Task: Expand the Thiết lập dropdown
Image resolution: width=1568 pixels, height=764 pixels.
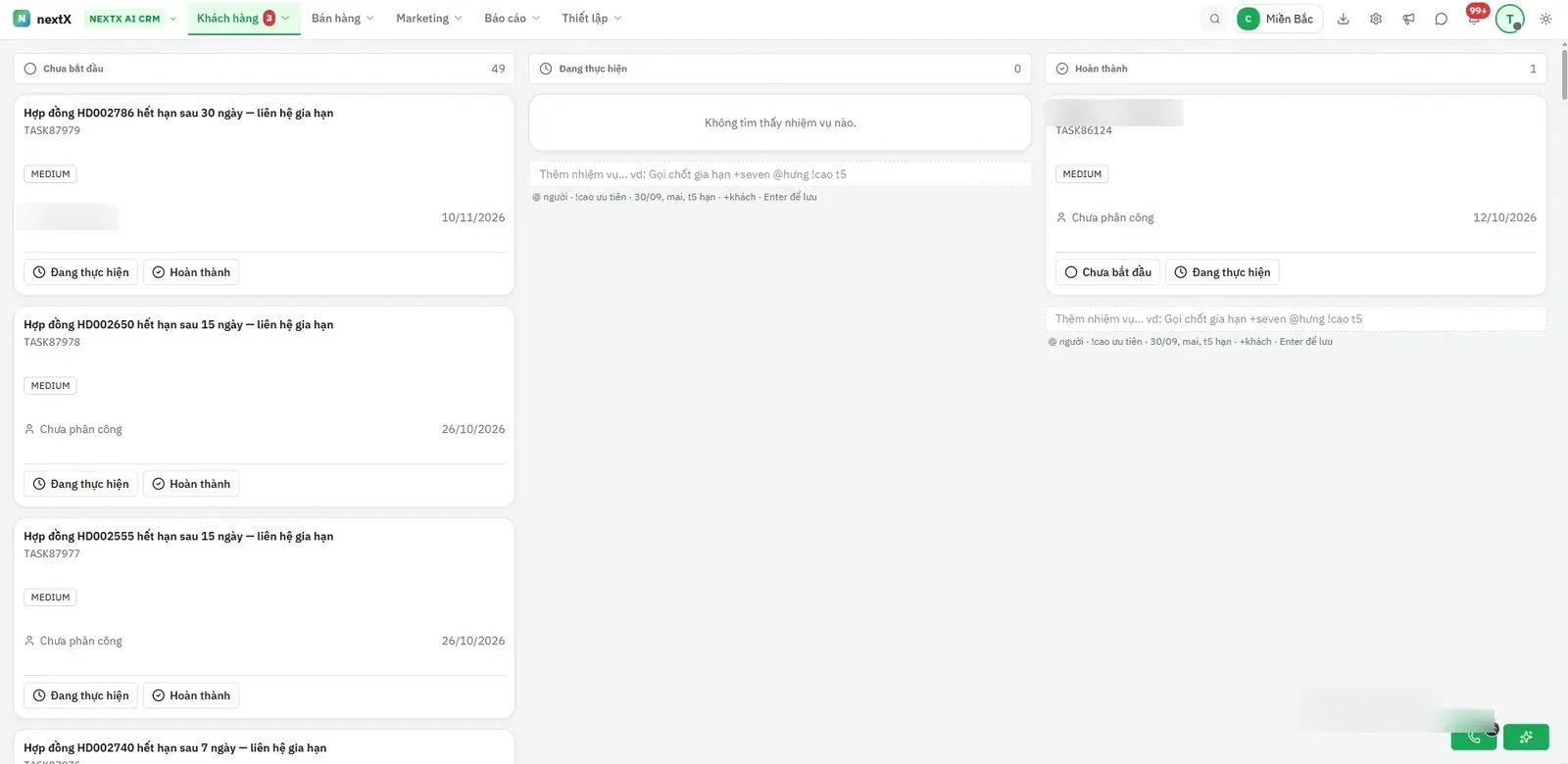Action: [x=591, y=19]
